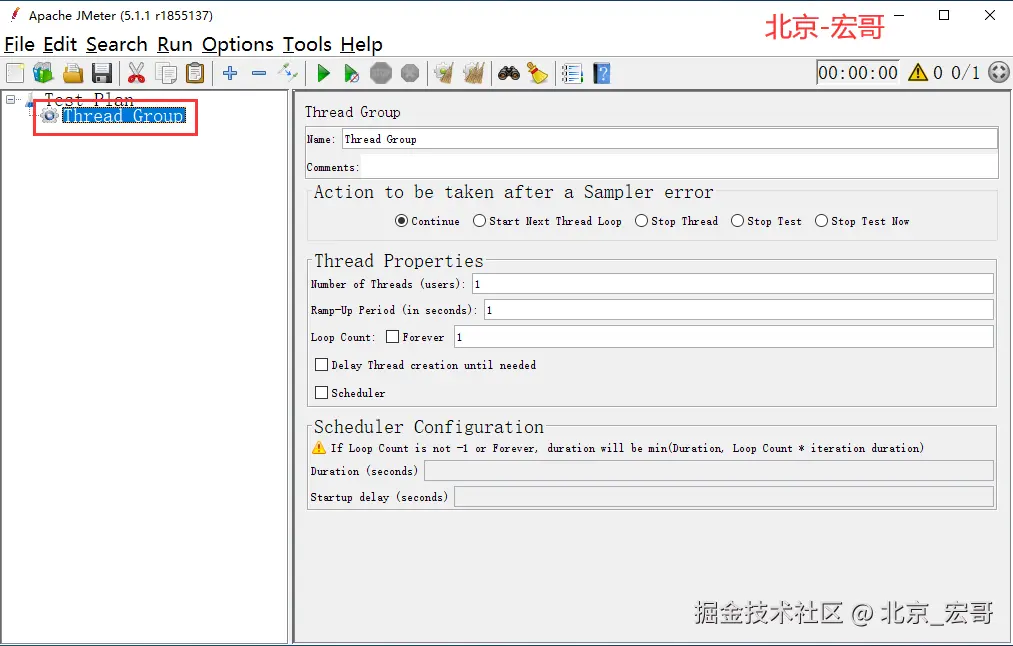
Task: Click the 00:00:00 elapsed time display
Action: point(857,72)
